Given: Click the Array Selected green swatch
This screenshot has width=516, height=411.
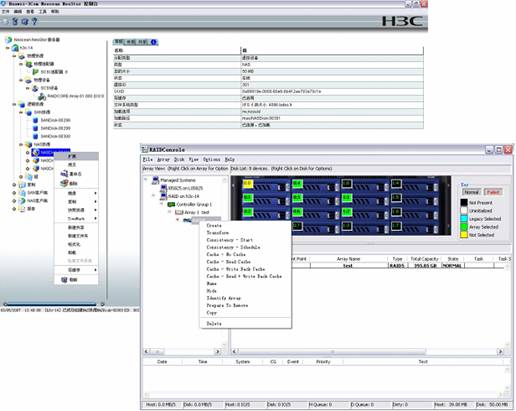Looking at the screenshot, I should pyautogui.click(x=464, y=227).
